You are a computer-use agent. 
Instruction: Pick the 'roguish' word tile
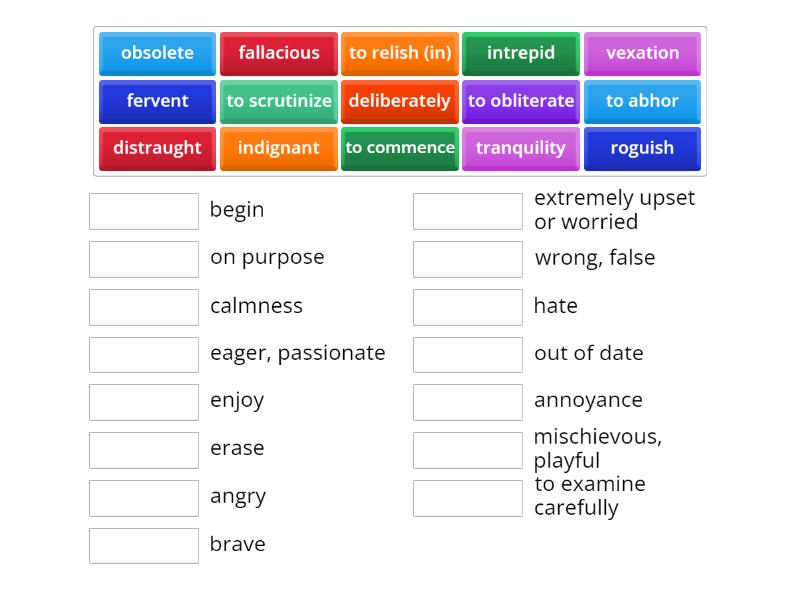pos(642,148)
